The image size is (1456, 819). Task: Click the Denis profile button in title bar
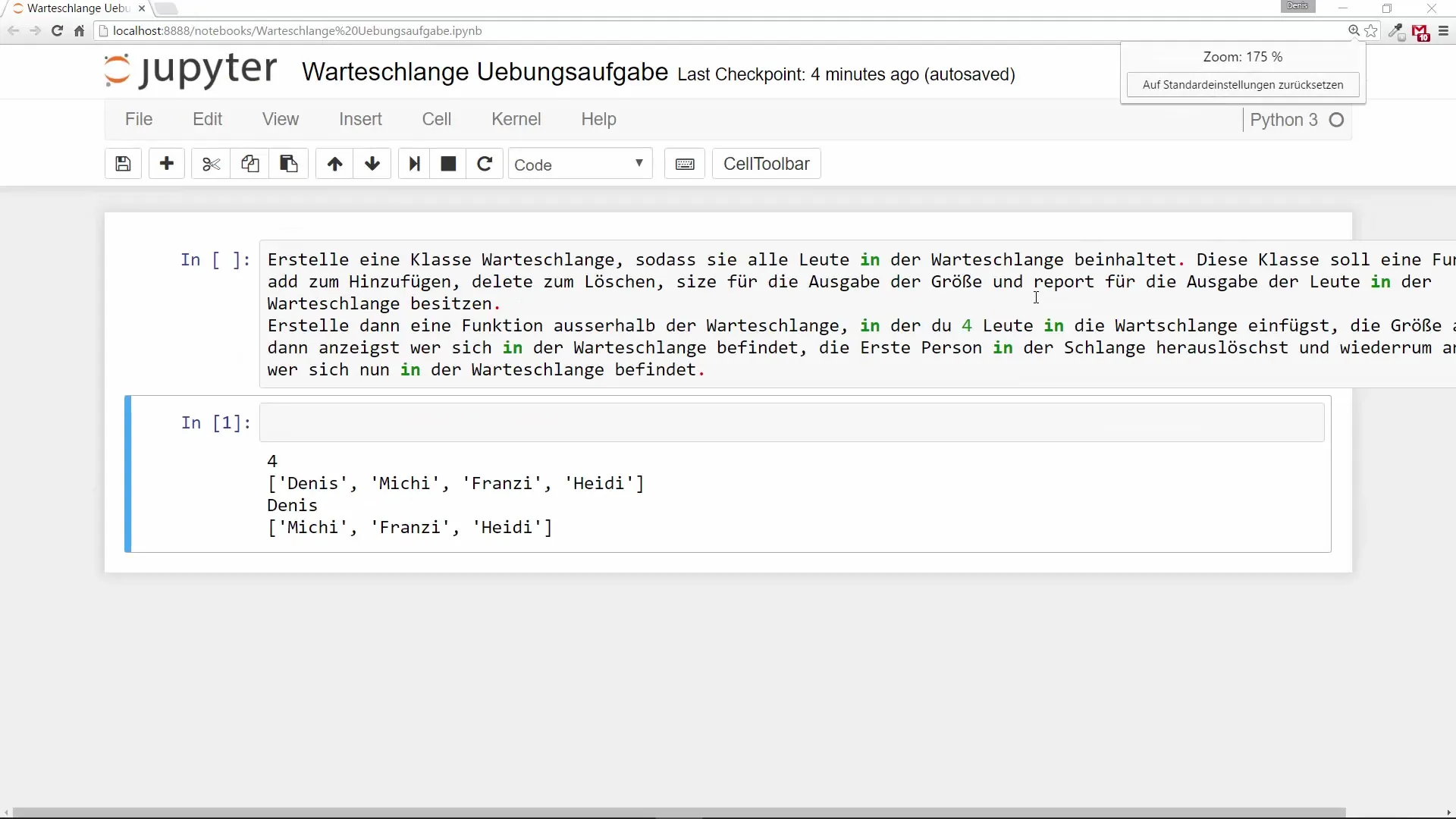click(x=1298, y=6)
